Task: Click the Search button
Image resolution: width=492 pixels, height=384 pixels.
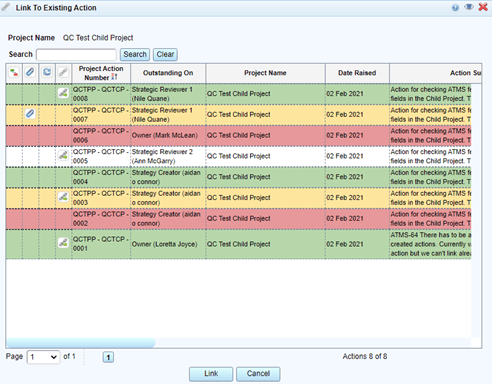Action: point(135,54)
